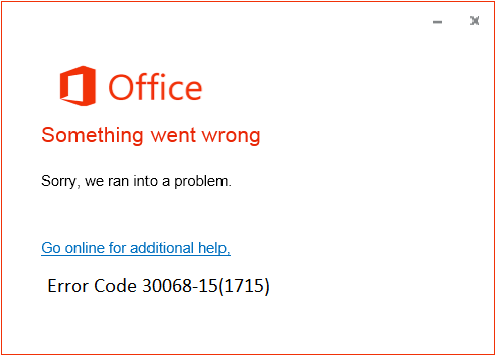Viewport: 500px width, 360px height.
Task: Click the (1715) part of the error code
Action: 244,286
